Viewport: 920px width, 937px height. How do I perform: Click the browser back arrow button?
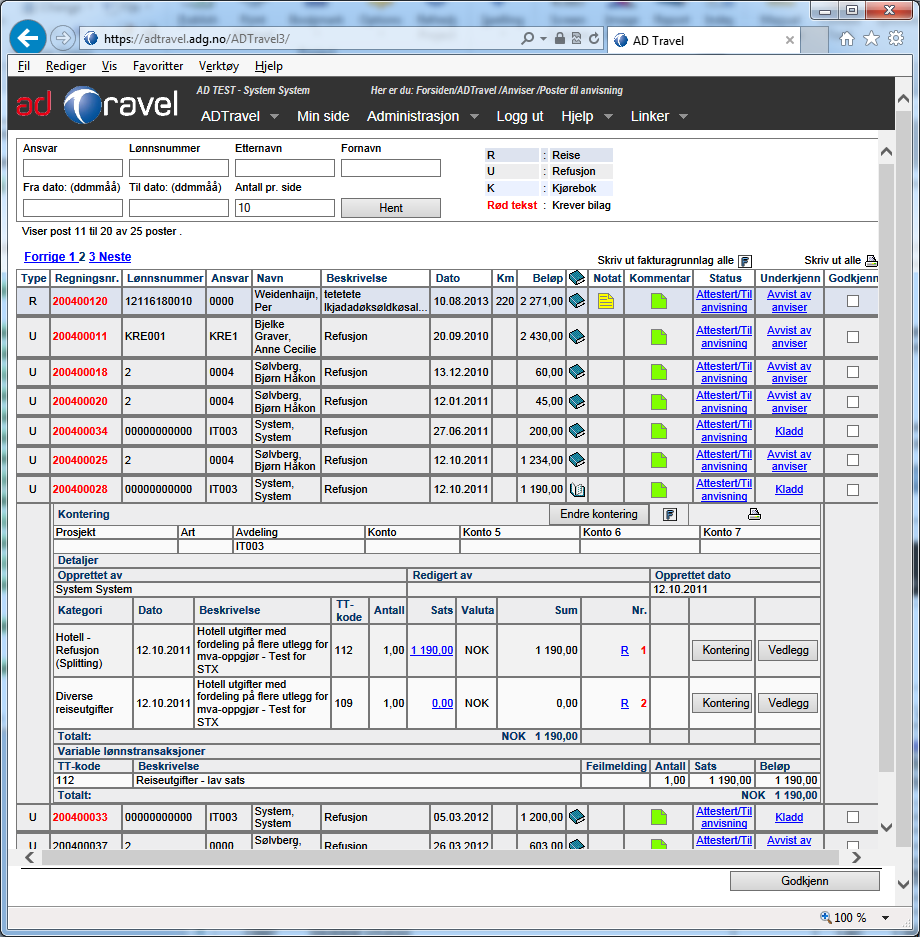27,38
